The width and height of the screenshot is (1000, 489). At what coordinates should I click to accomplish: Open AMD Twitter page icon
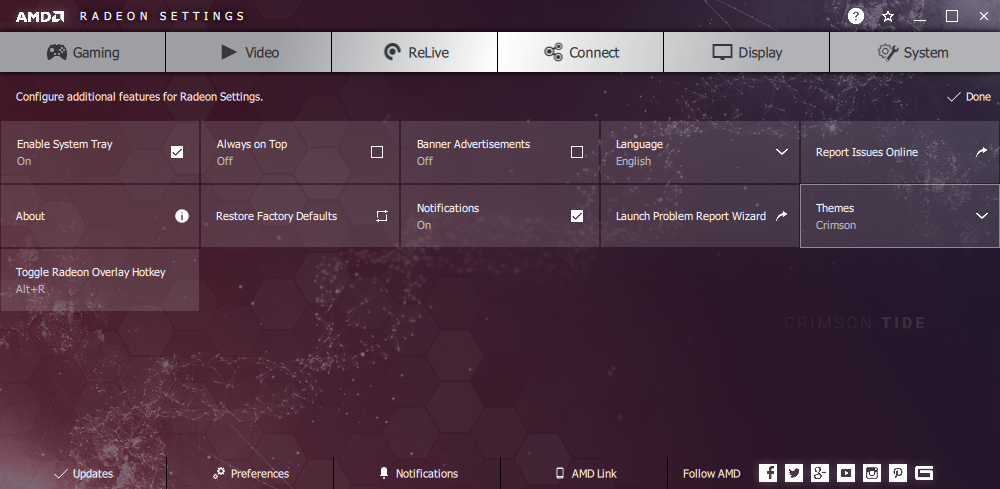(794, 473)
